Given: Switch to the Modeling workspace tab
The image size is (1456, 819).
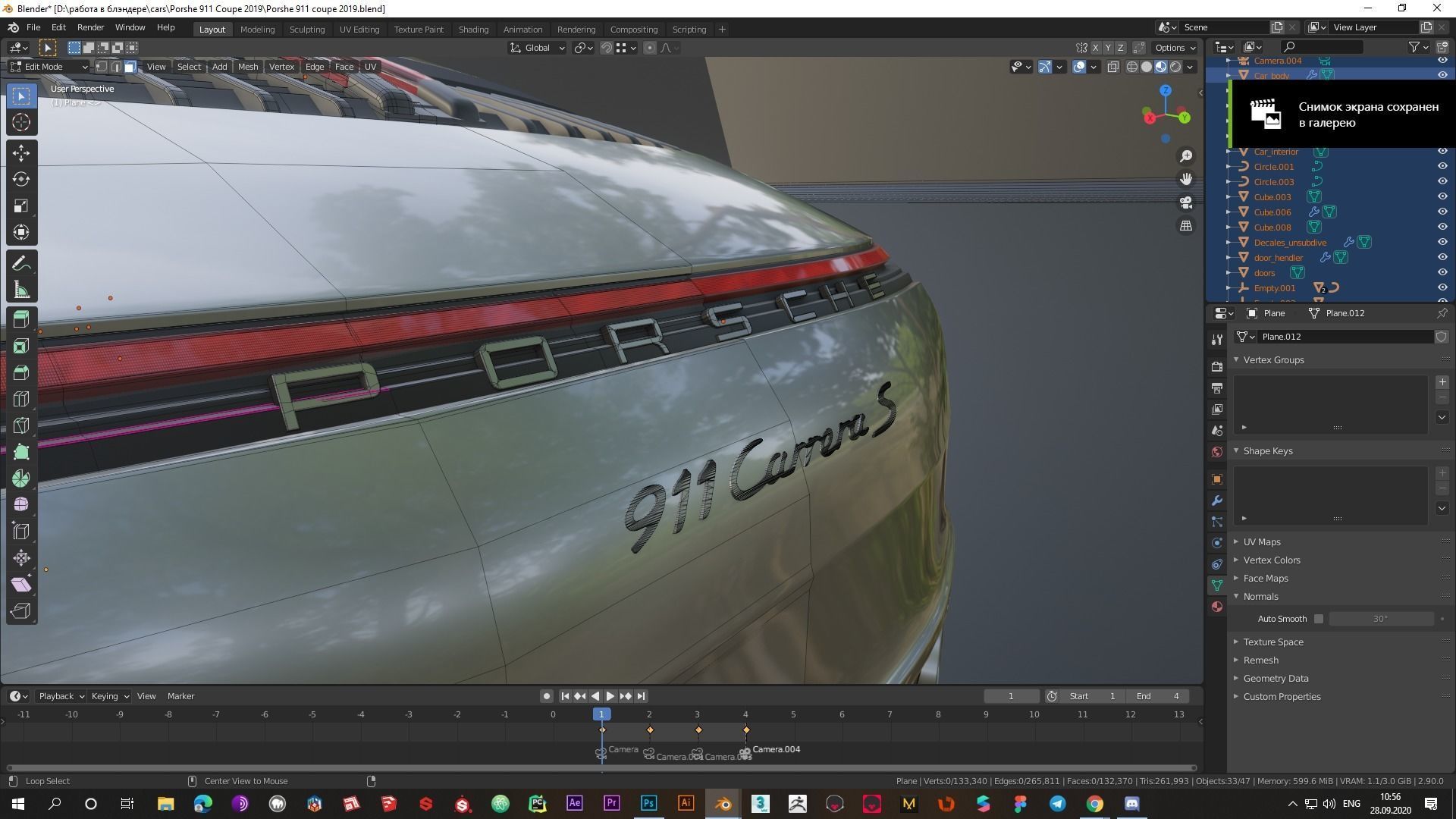Looking at the screenshot, I should click(x=257, y=29).
